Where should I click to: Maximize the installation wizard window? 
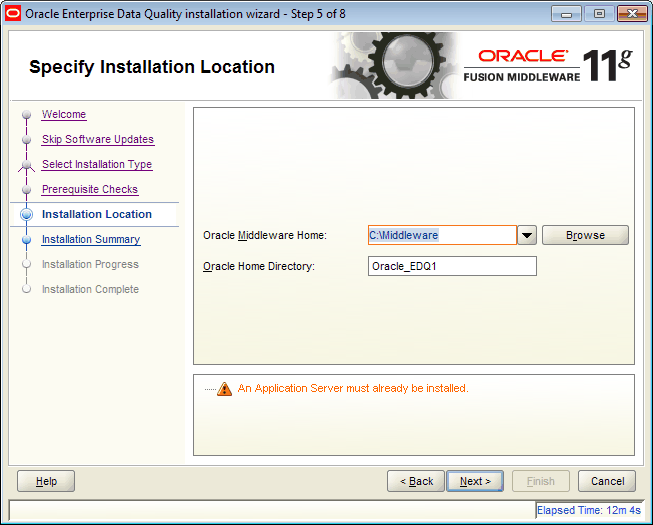(x=599, y=14)
